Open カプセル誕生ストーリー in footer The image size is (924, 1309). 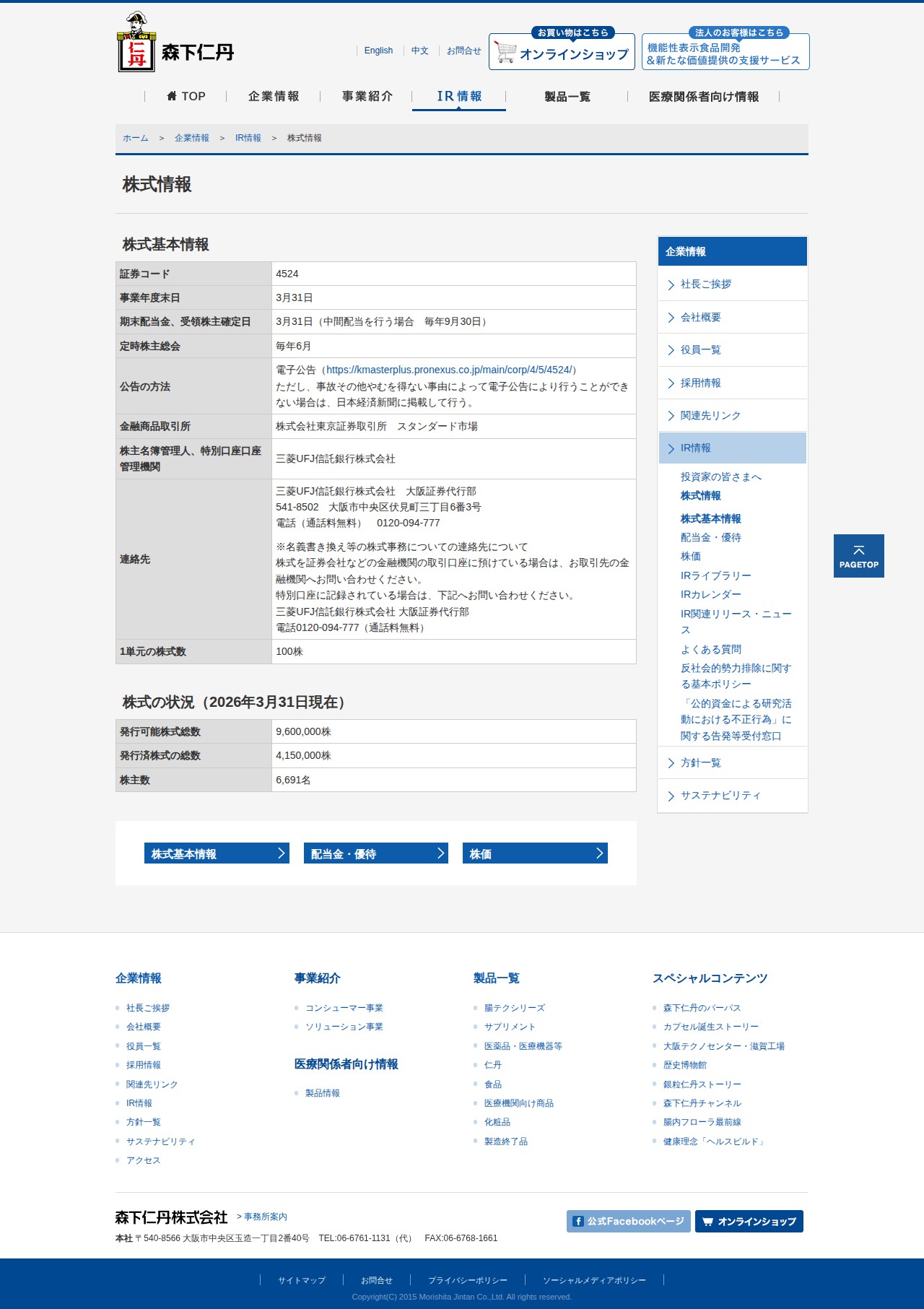(711, 1027)
